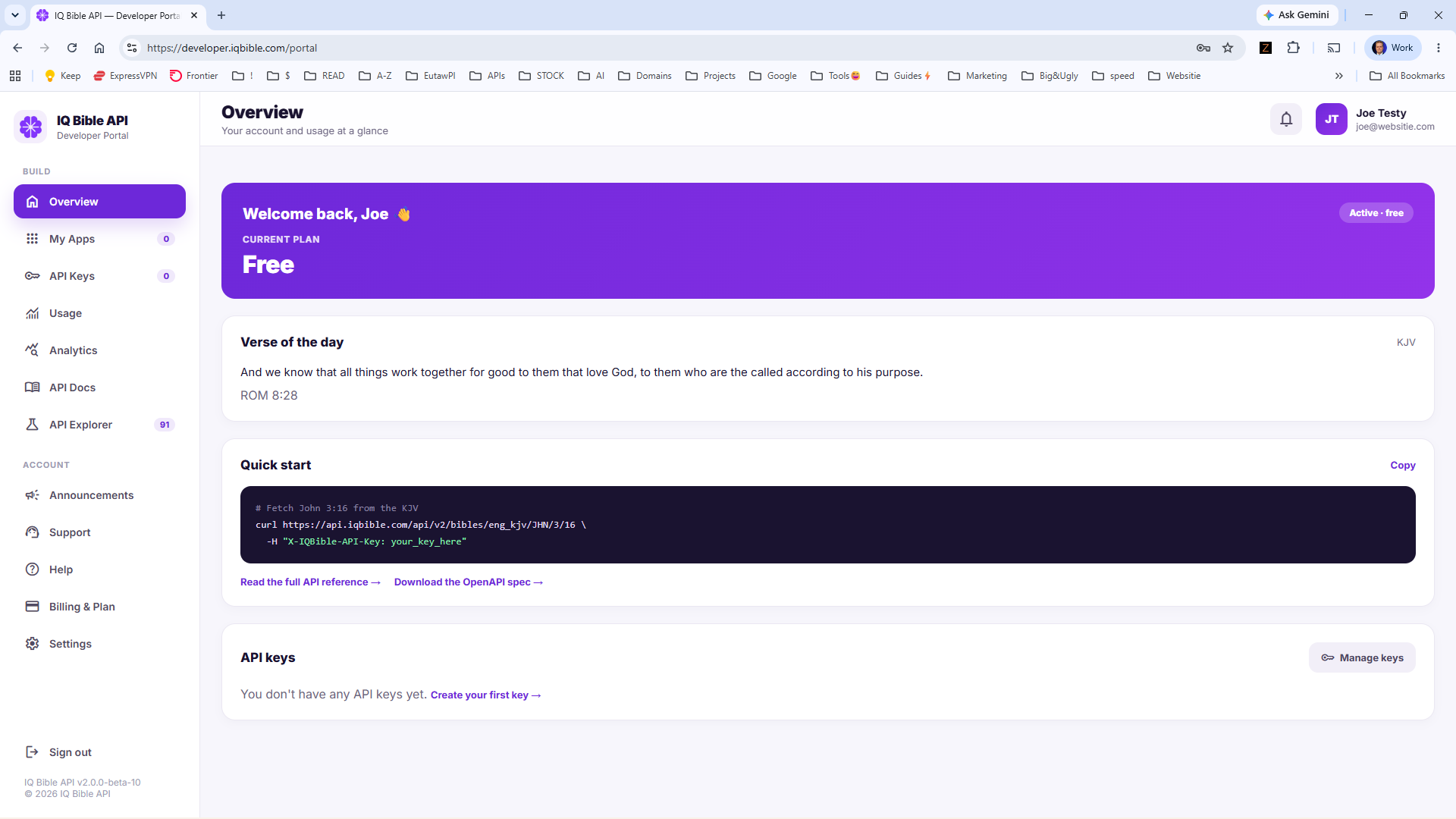Click the IQ Bible API v2.0.0-beta-10 text
1456x819 pixels.
tap(82, 783)
